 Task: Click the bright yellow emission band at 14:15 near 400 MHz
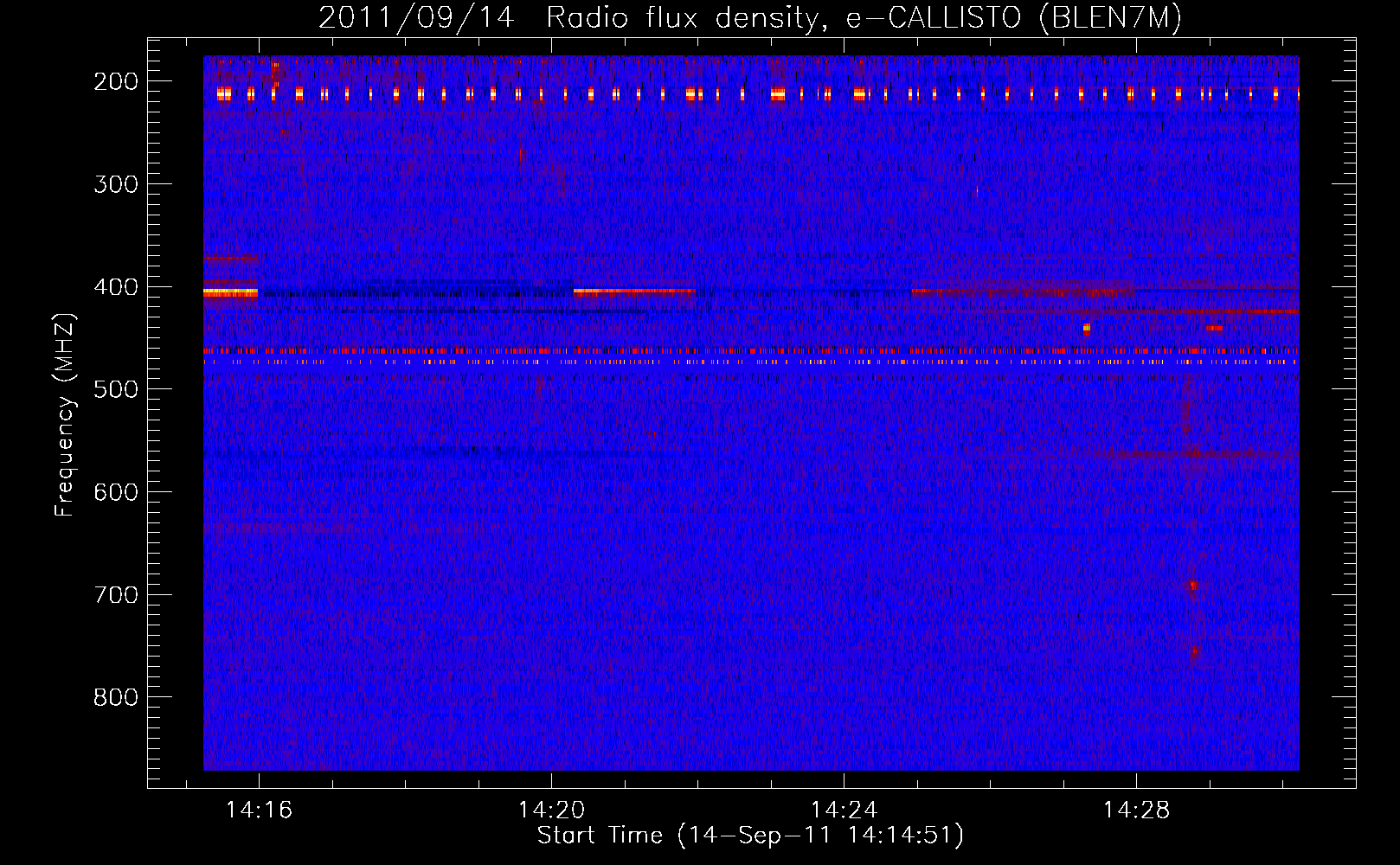tap(230, 293)
